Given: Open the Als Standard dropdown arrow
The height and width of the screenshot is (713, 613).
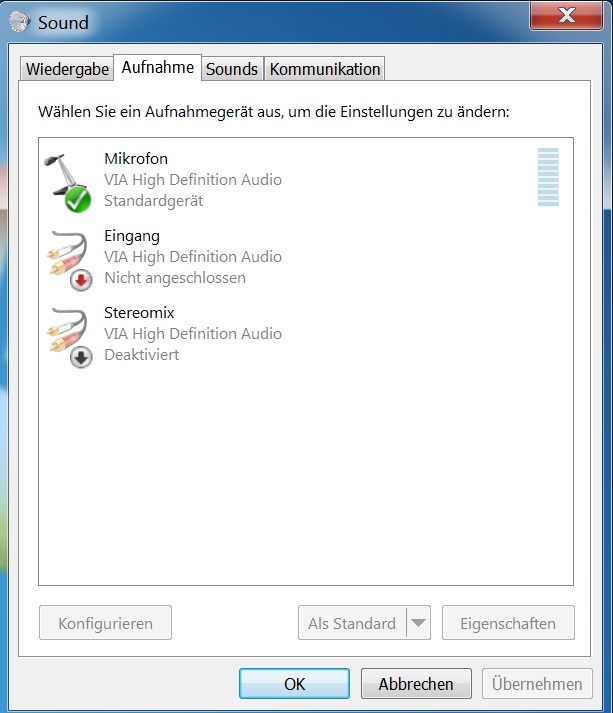Looking at the screenshot, I should pyautogui.click(x=418, y=623).
